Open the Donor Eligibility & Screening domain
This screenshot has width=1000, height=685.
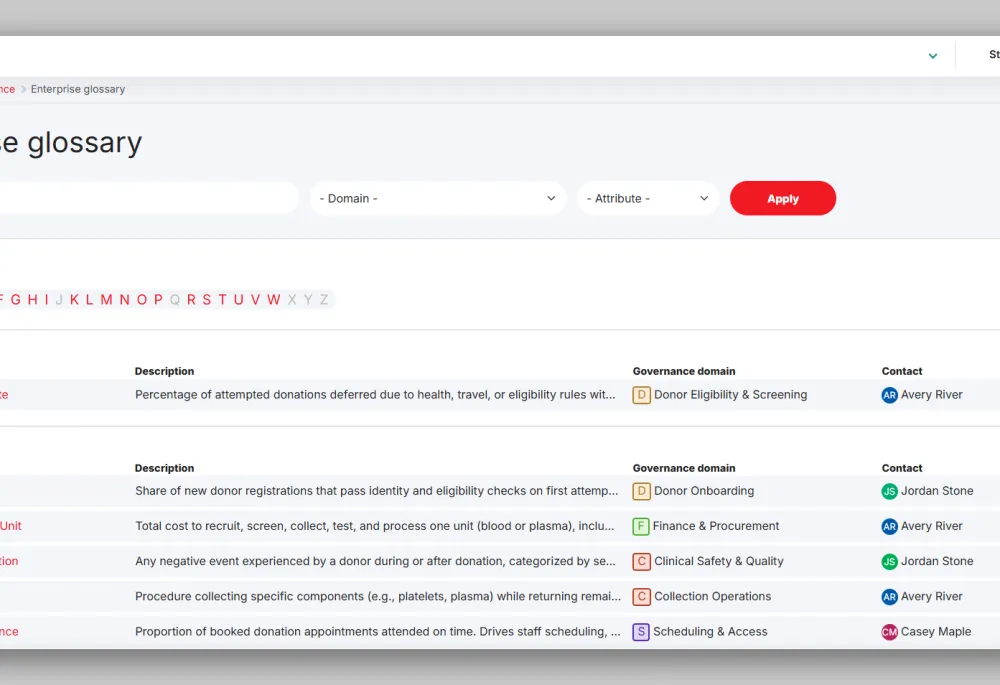[x=730, y=395]
